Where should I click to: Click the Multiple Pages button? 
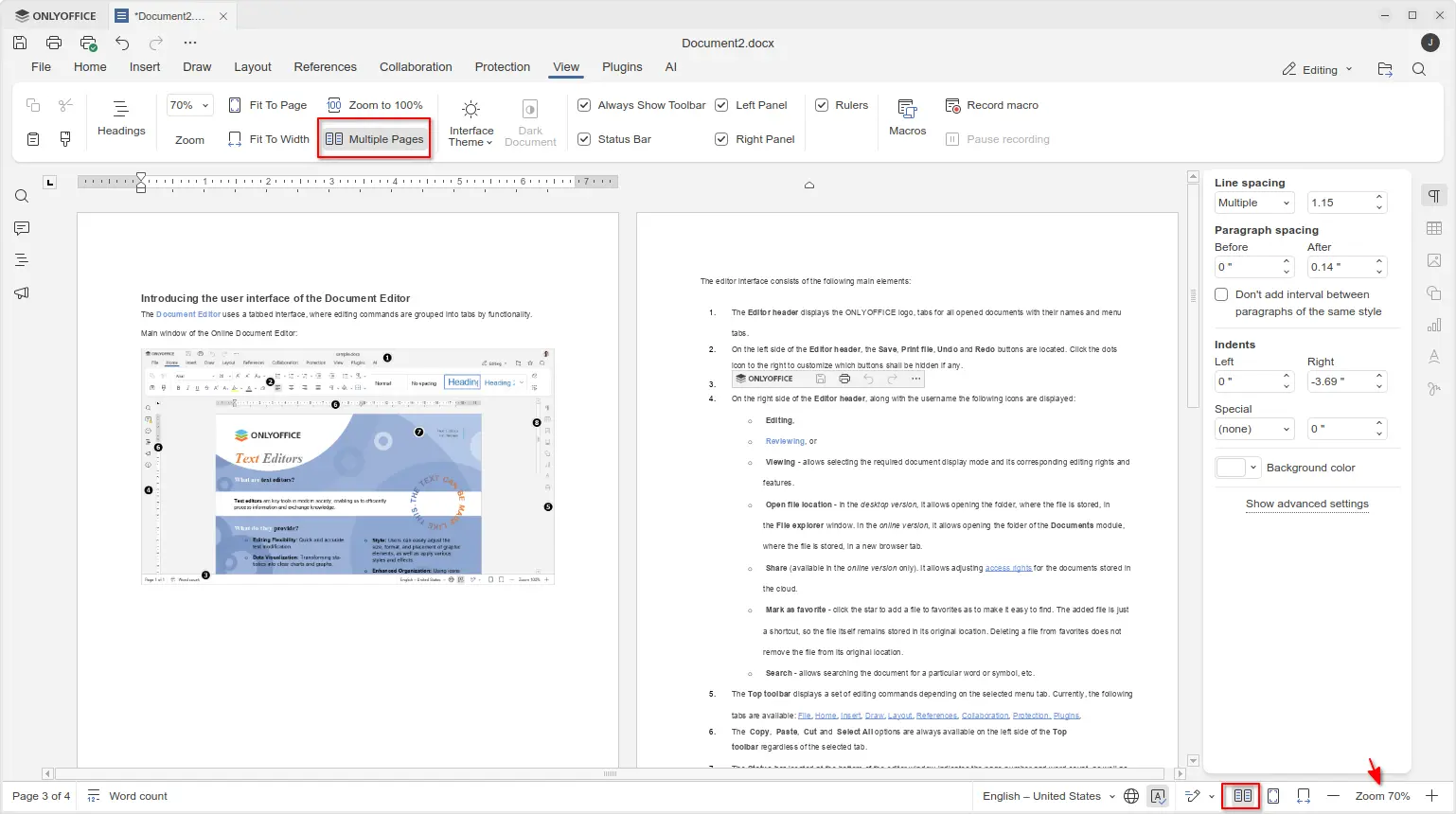375,139
